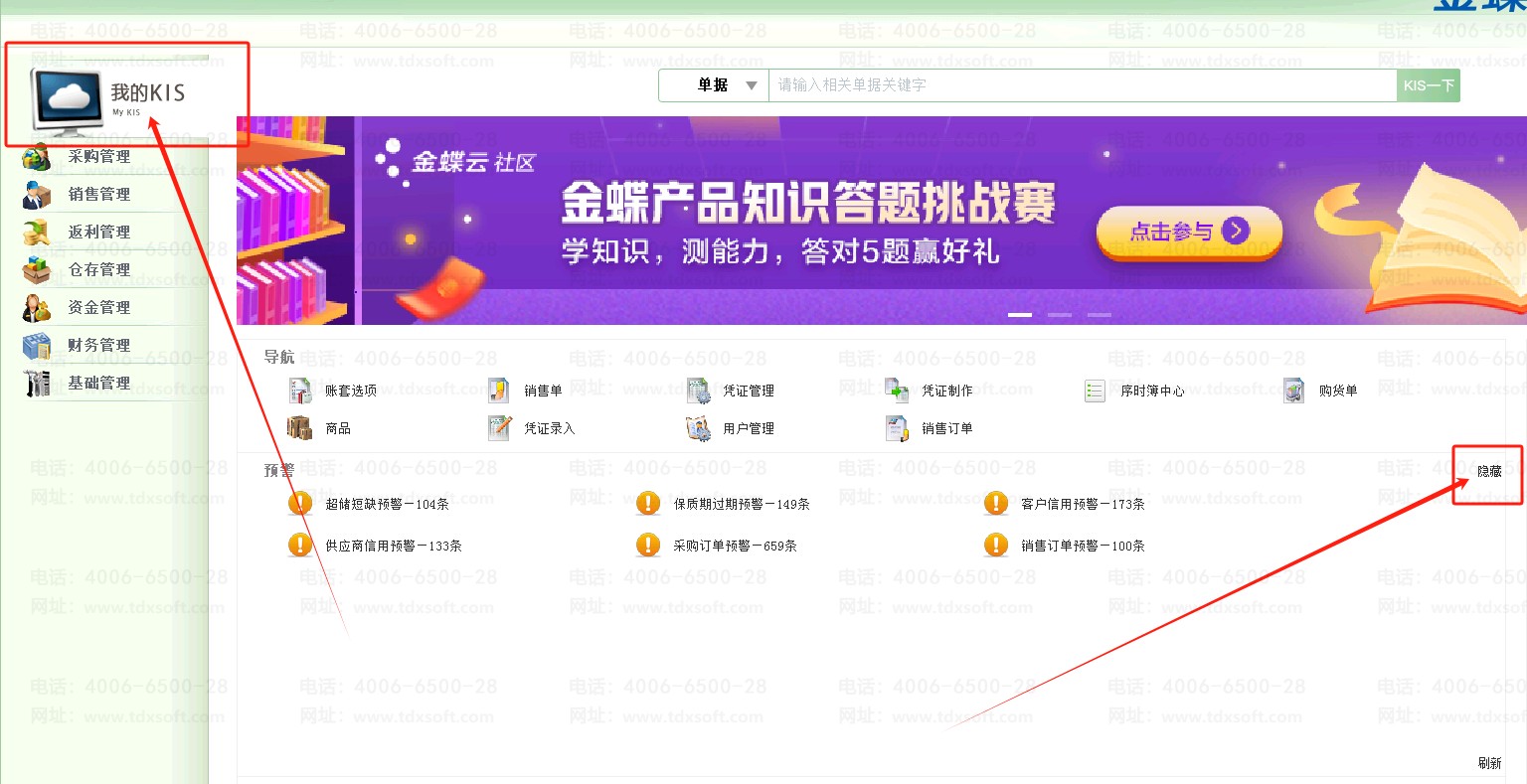Click the 采购订单预警-659条 text
1527x784 pixels.
[x=736, y=547]
